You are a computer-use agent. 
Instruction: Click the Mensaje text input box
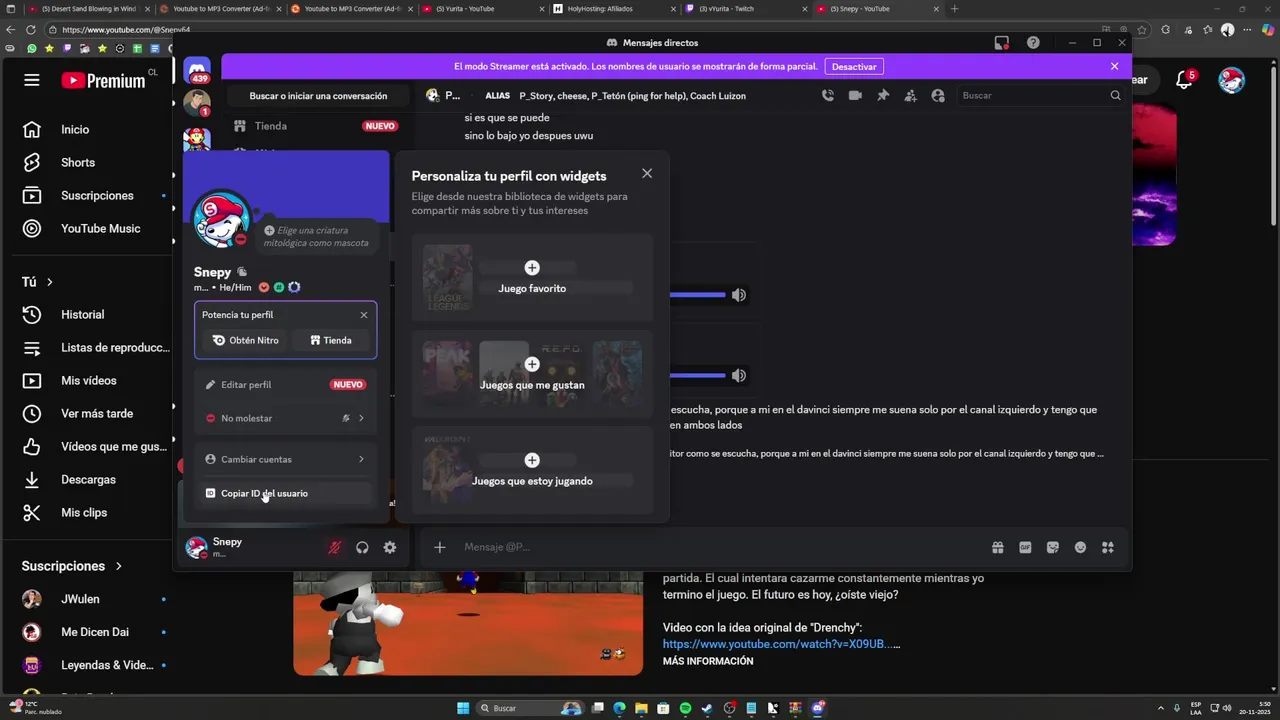[720, 547]
